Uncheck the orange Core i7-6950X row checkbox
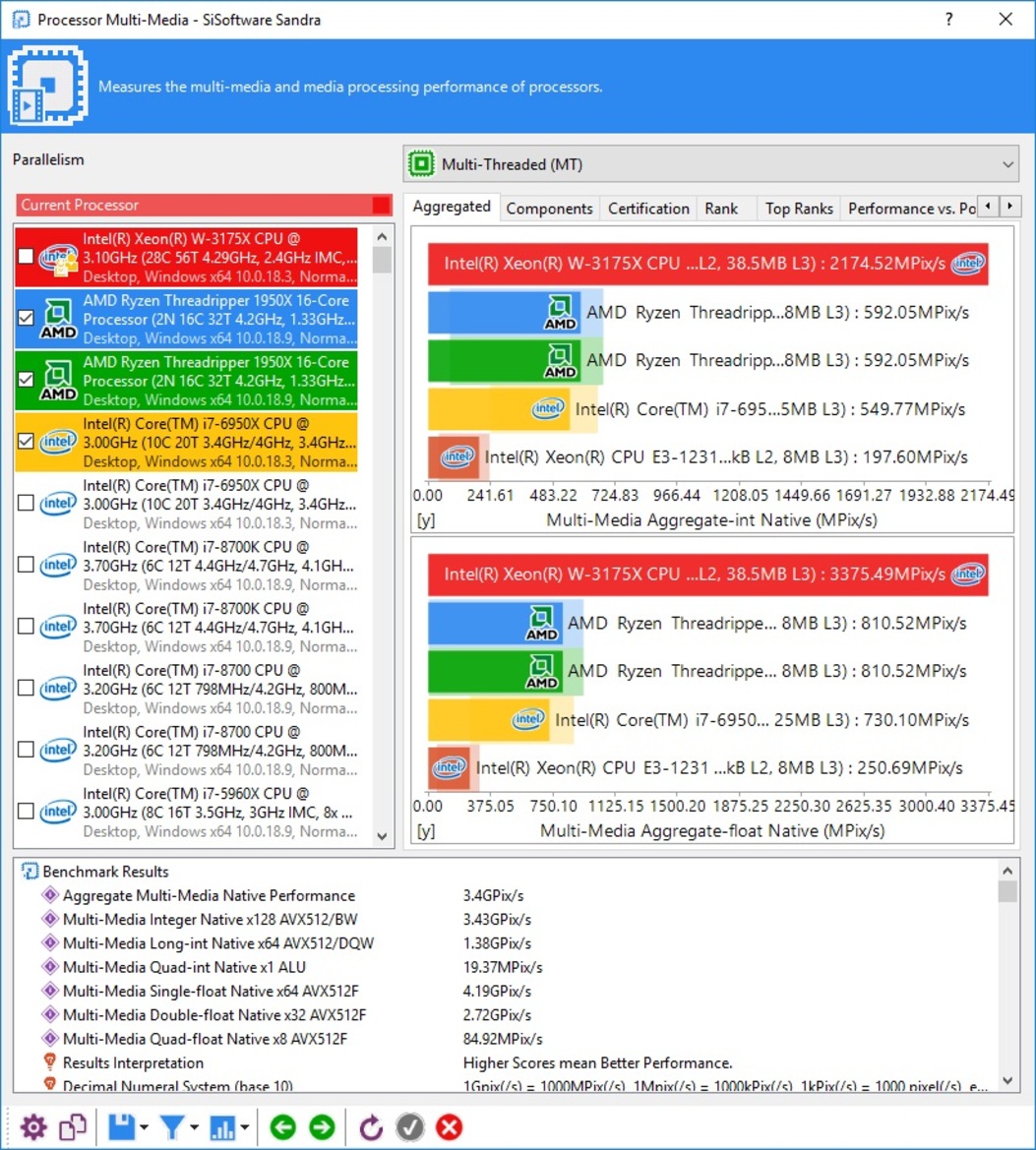Image resolution: width=1036 pixels, height=1150 pixels. [26, 441]
